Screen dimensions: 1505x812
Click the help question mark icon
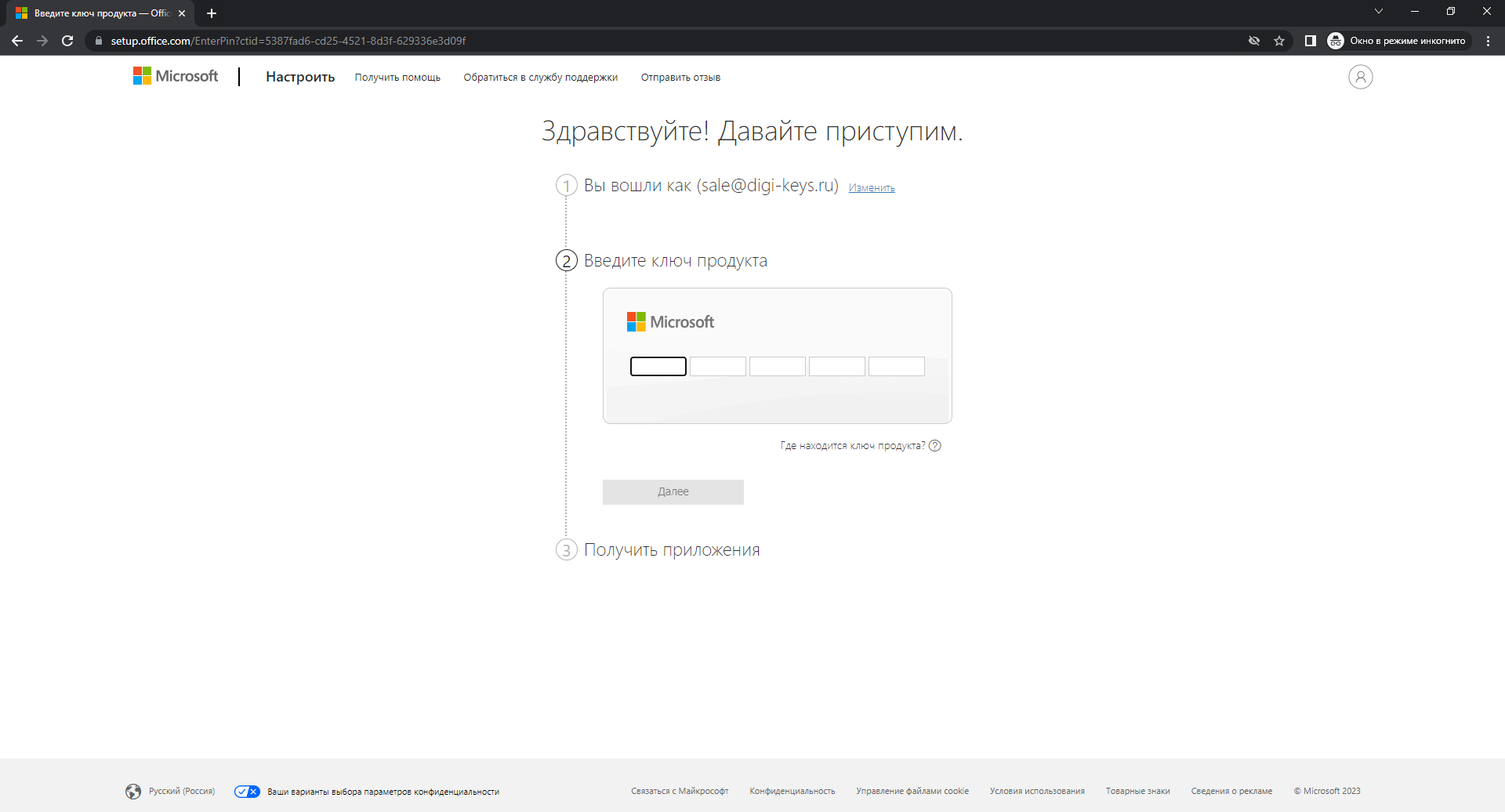coord(934,445)
